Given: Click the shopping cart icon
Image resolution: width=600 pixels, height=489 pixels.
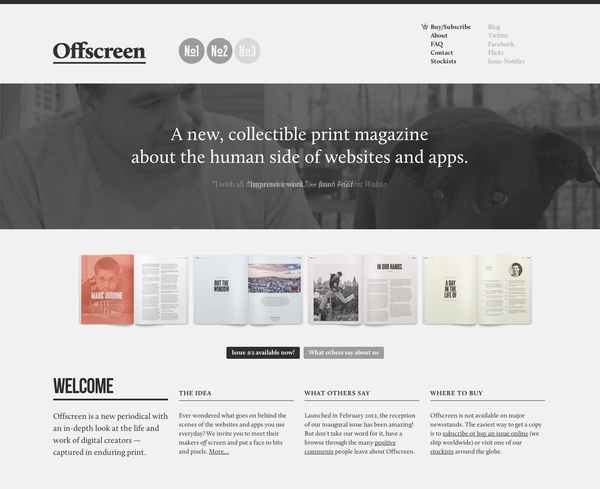Looking at the screenshot, I should [x=424, y=27].
